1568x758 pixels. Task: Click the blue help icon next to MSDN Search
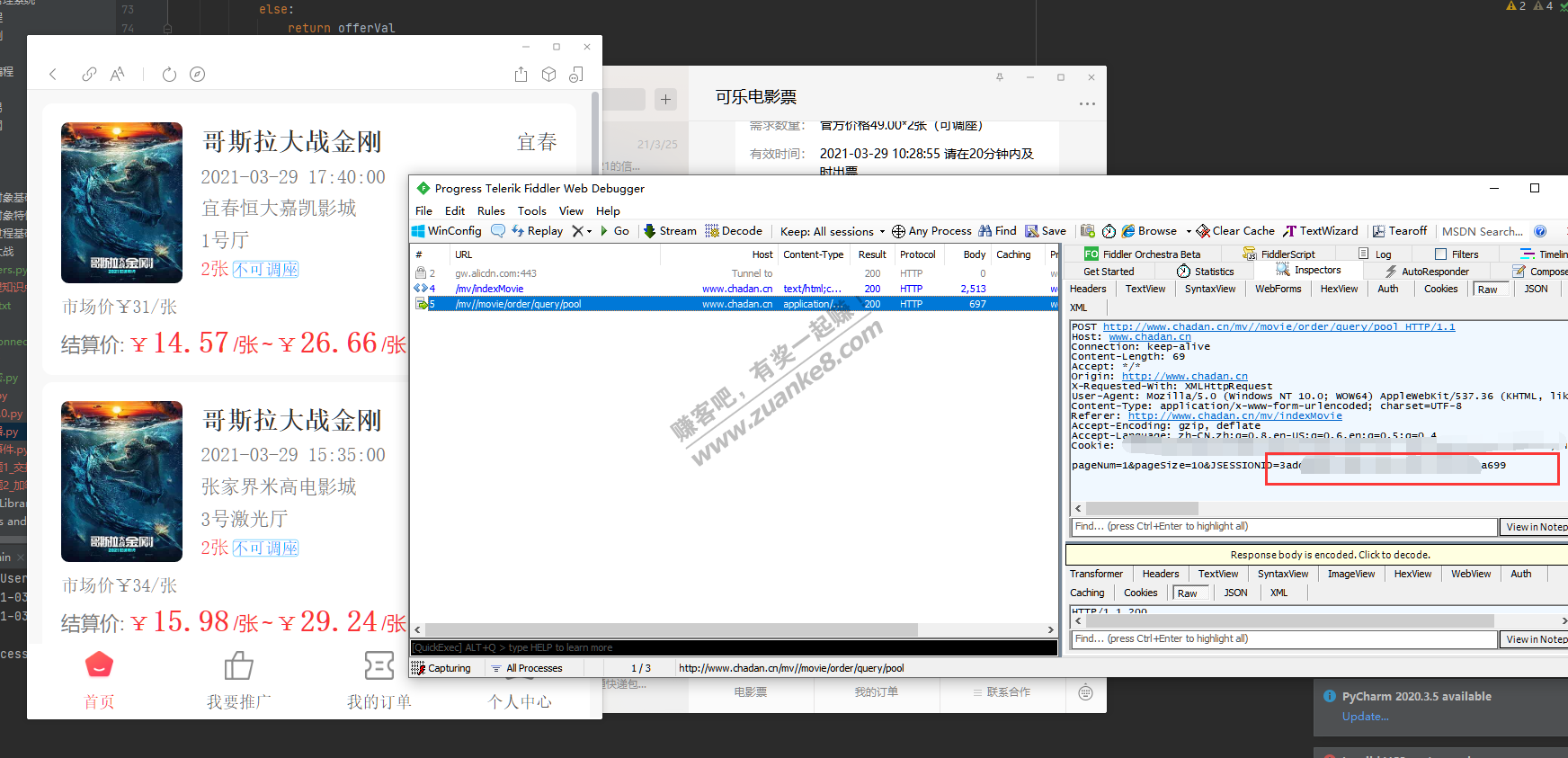pos(1540,231)
